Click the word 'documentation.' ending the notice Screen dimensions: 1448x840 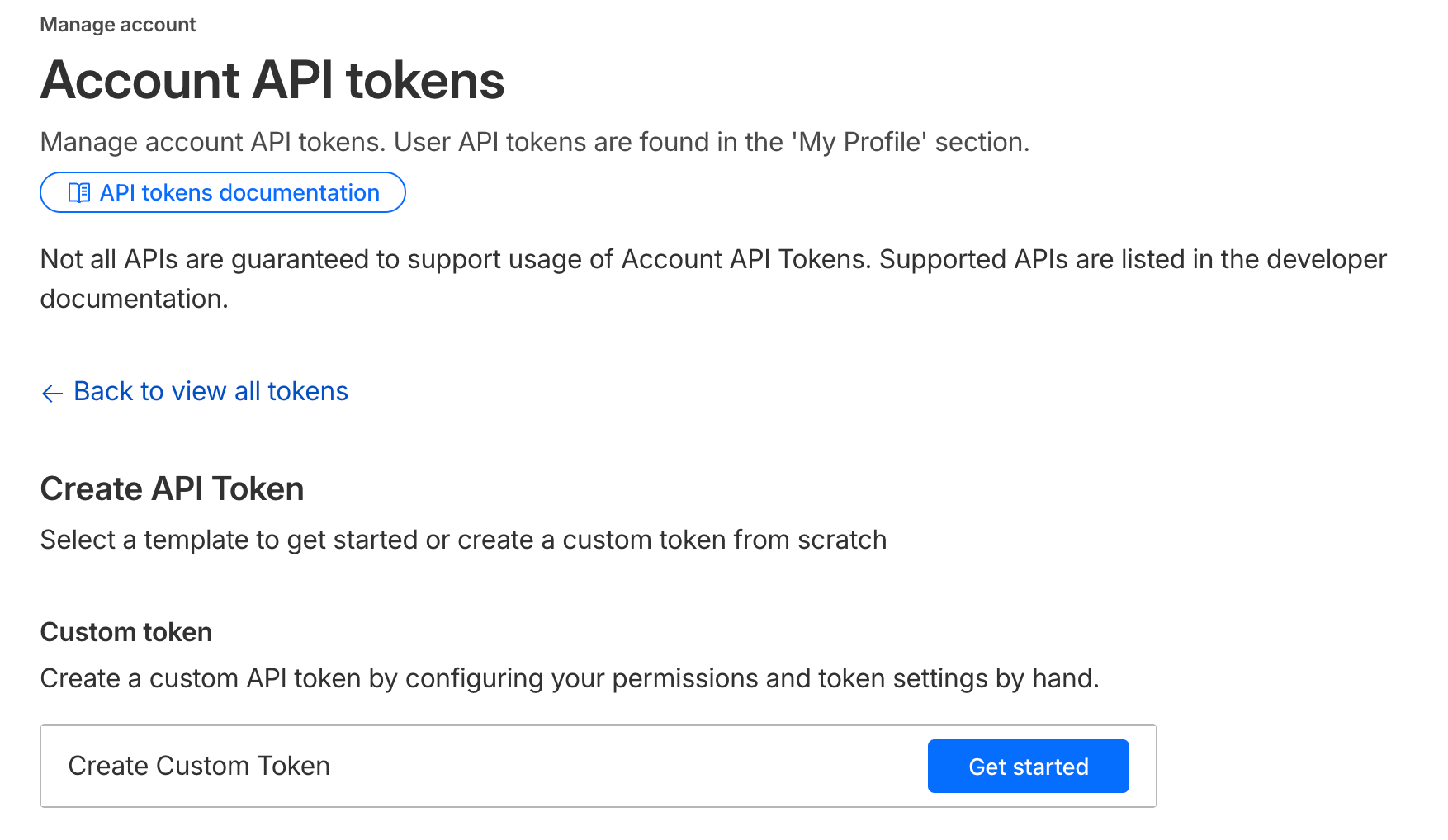[134, 299]
